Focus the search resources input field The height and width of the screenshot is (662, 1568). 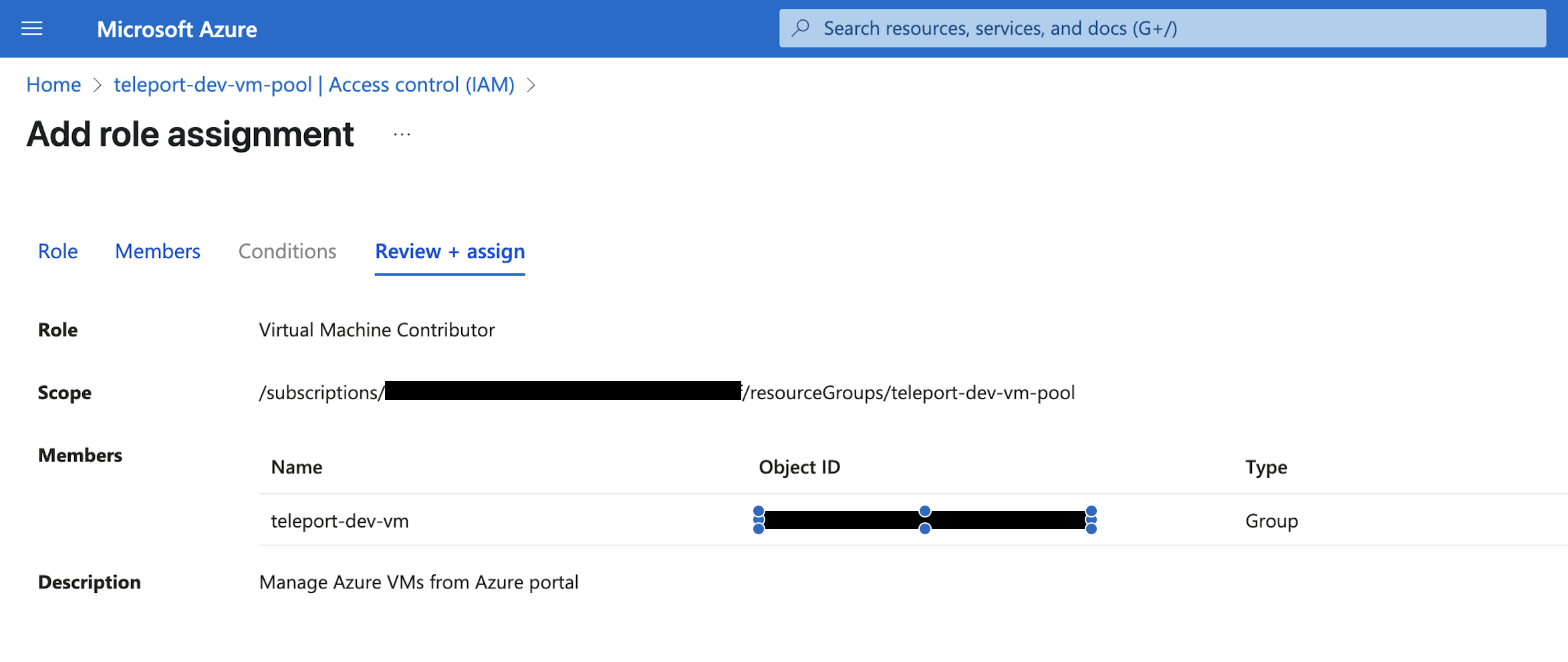(1163, 28)
